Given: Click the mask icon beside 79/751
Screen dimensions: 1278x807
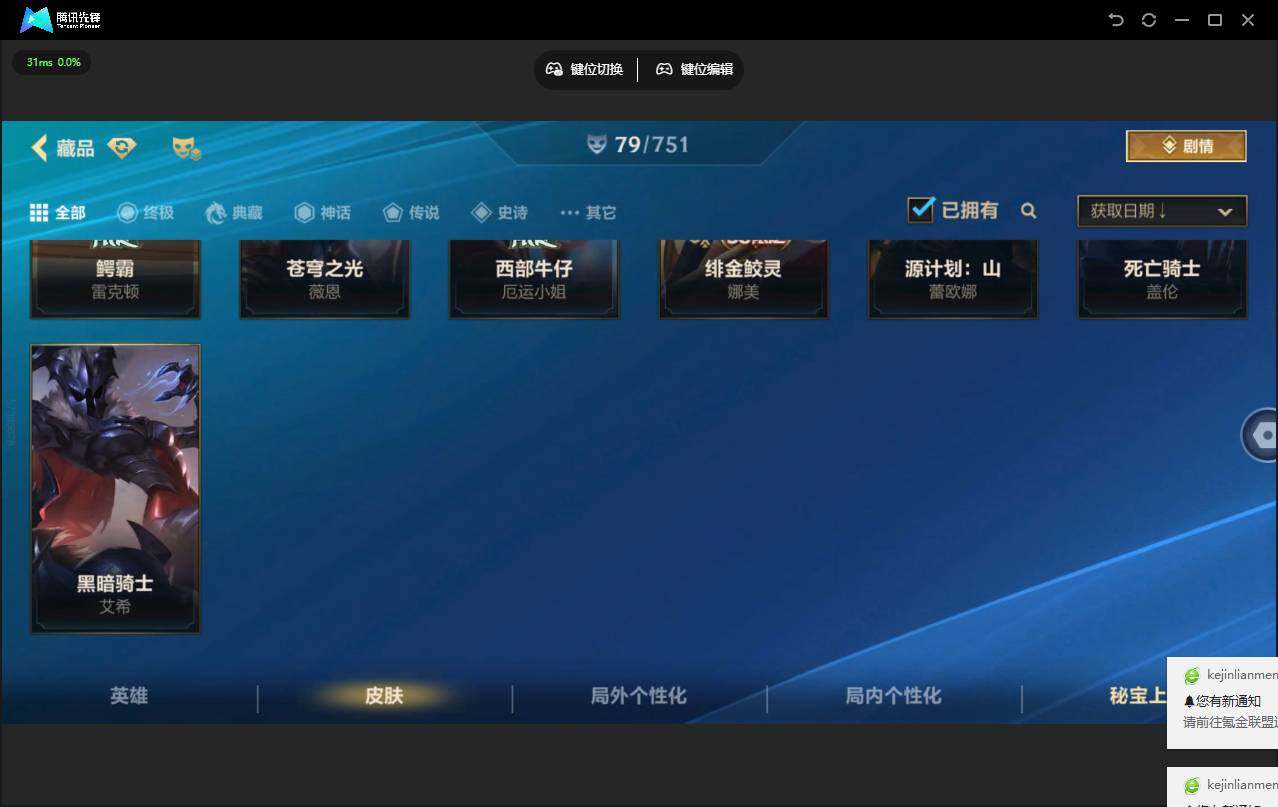Looking at the screenshot, I should [597, 145].
